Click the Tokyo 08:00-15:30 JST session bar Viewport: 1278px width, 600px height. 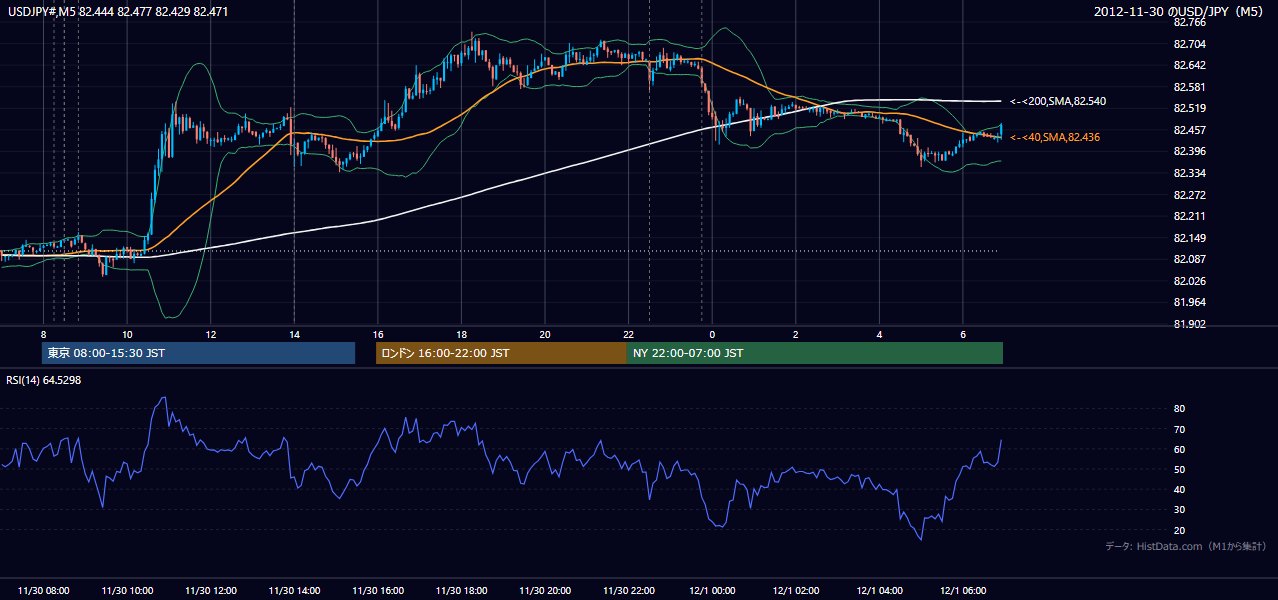click(x=198, y=353)
